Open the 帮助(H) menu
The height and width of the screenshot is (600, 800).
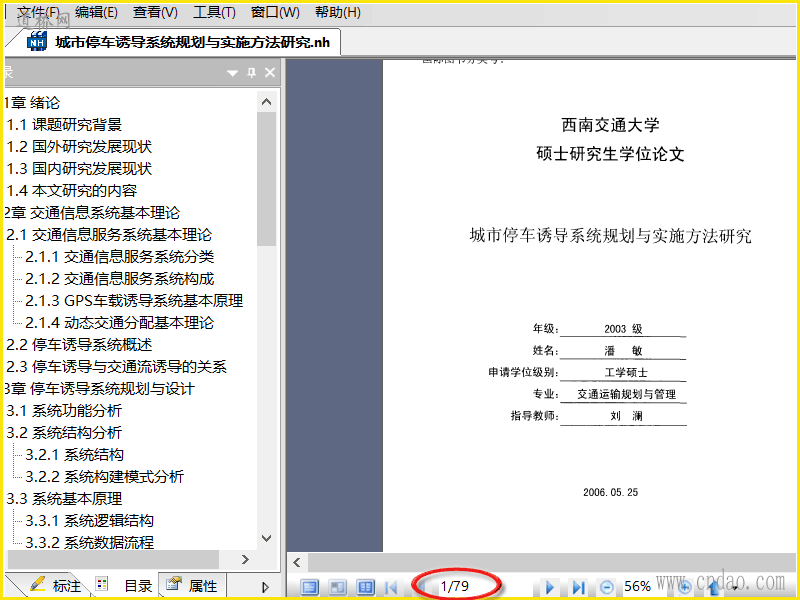pos(338,12)
